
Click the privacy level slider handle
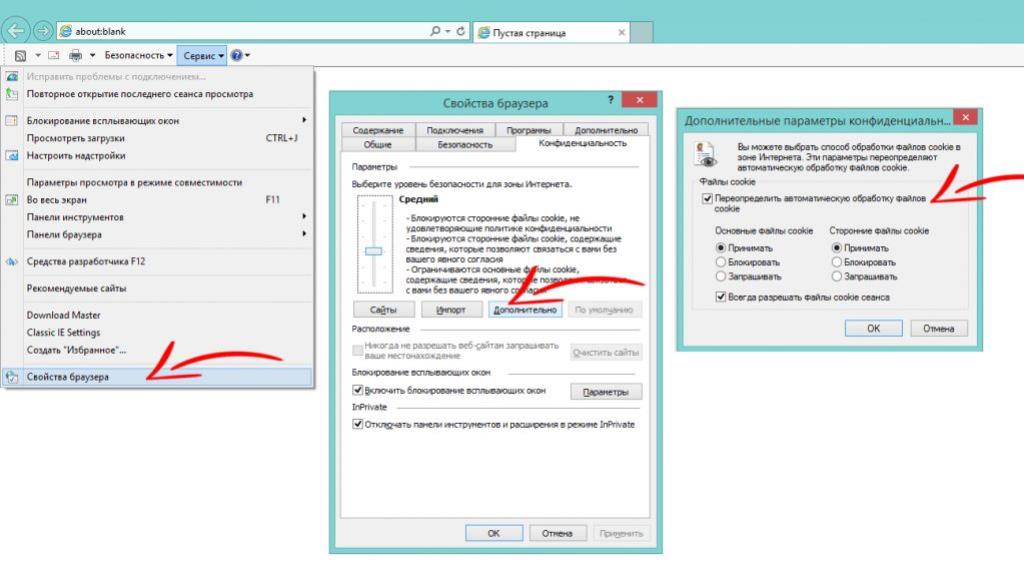[374, 251]
